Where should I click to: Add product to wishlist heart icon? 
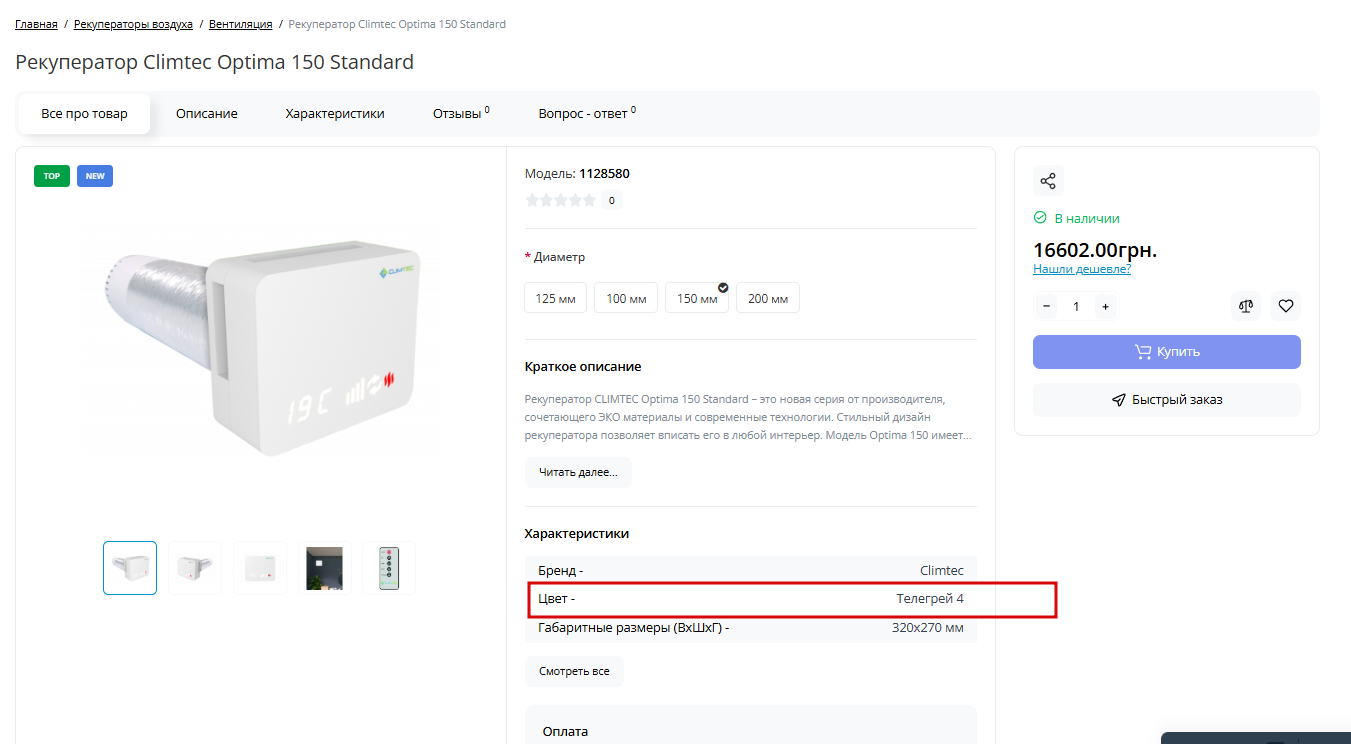coord(1286,306)
